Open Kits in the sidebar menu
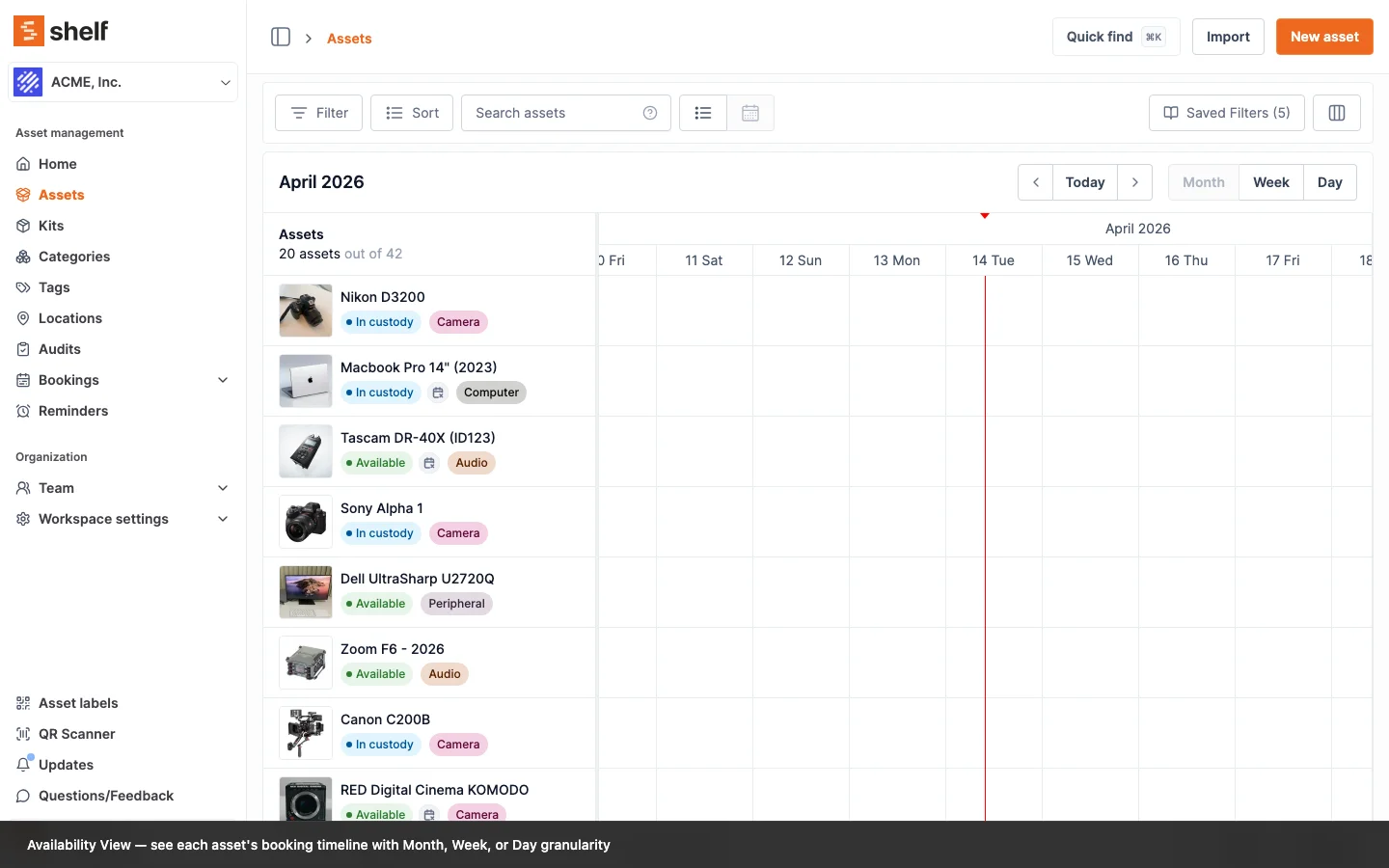The image size is (1389, 868). point(51,226)
